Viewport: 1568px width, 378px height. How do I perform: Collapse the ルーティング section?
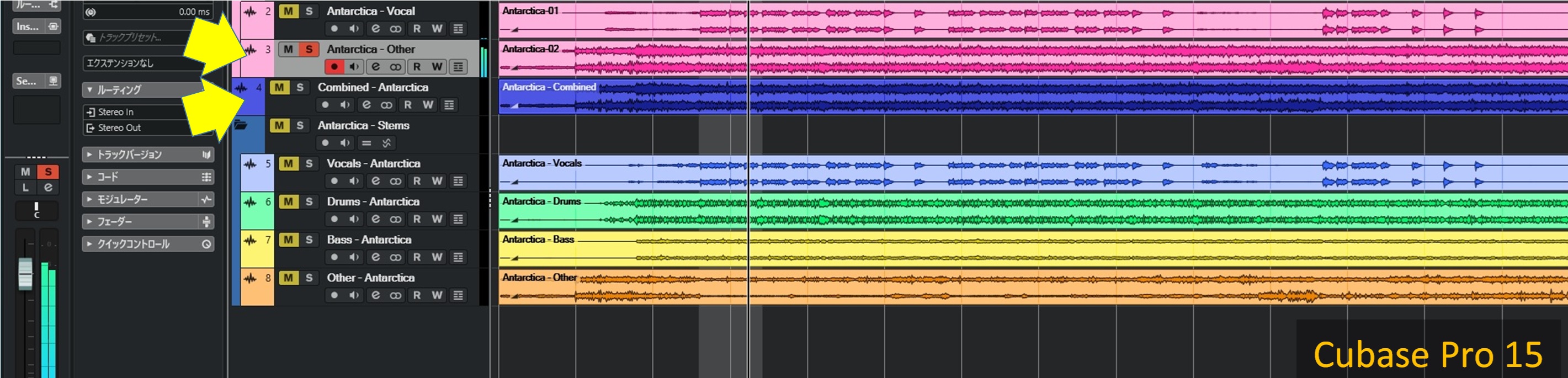[x=89, y=90]
